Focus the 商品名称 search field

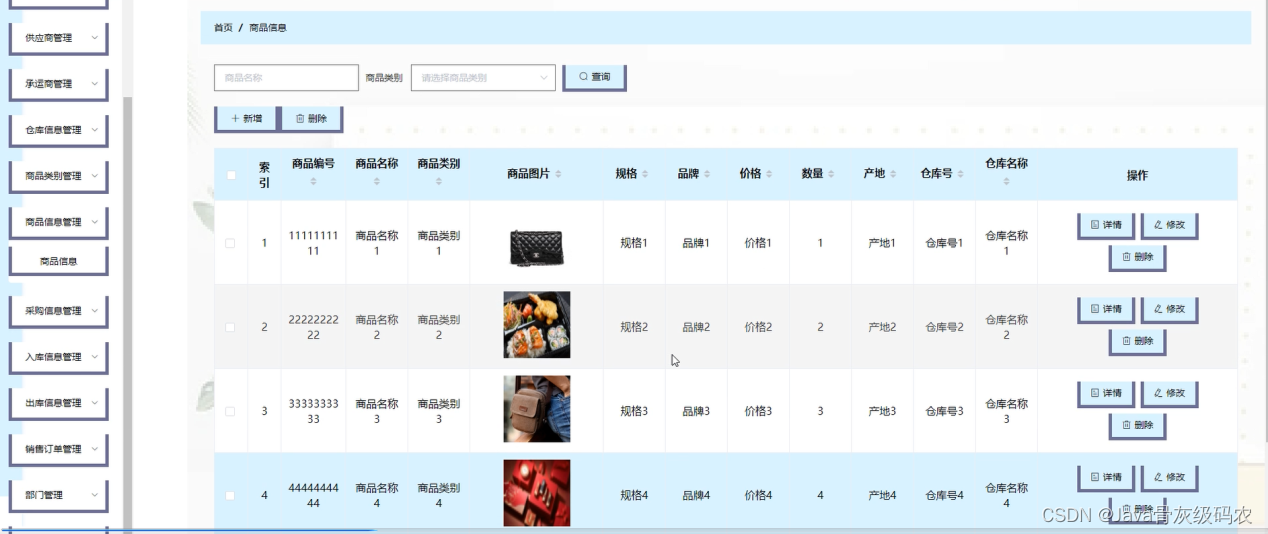point(286,78)
